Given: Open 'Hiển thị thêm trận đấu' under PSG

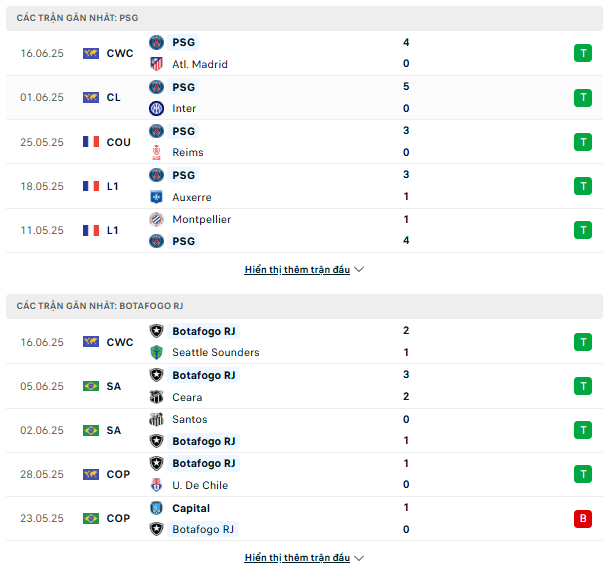Looking at the screenshot, I should click(297, 269).
